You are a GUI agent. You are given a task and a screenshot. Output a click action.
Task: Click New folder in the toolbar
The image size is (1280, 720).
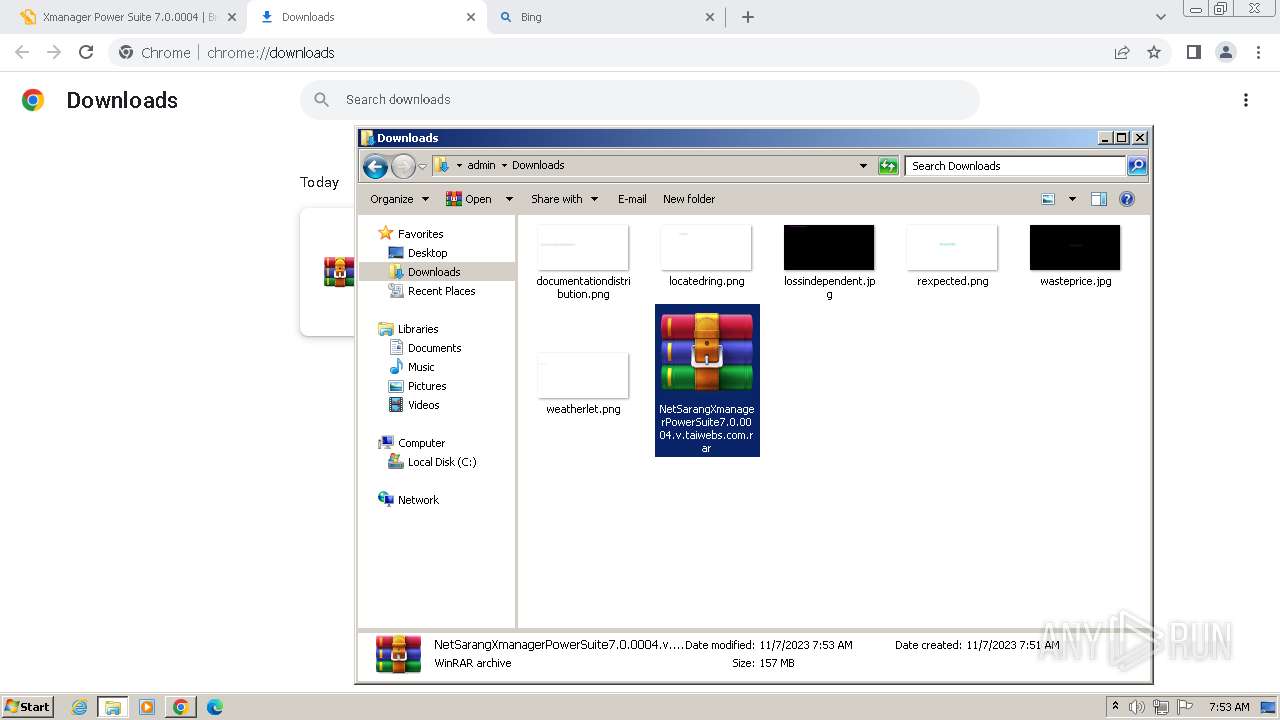[689, 199]
